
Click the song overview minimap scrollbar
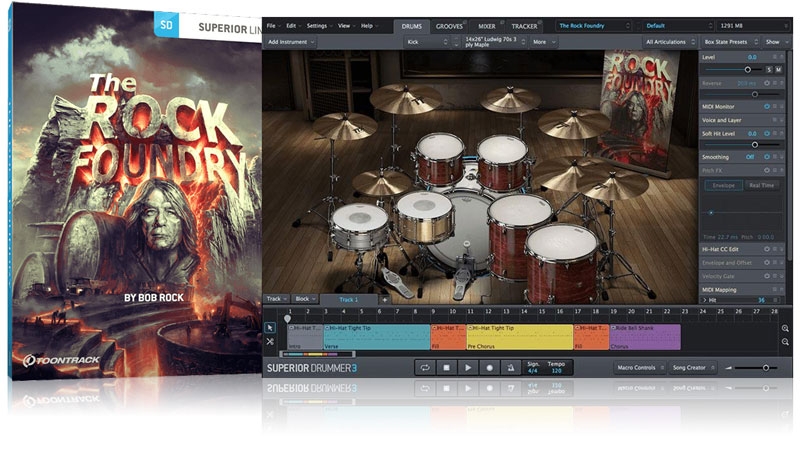pos(317,354)
